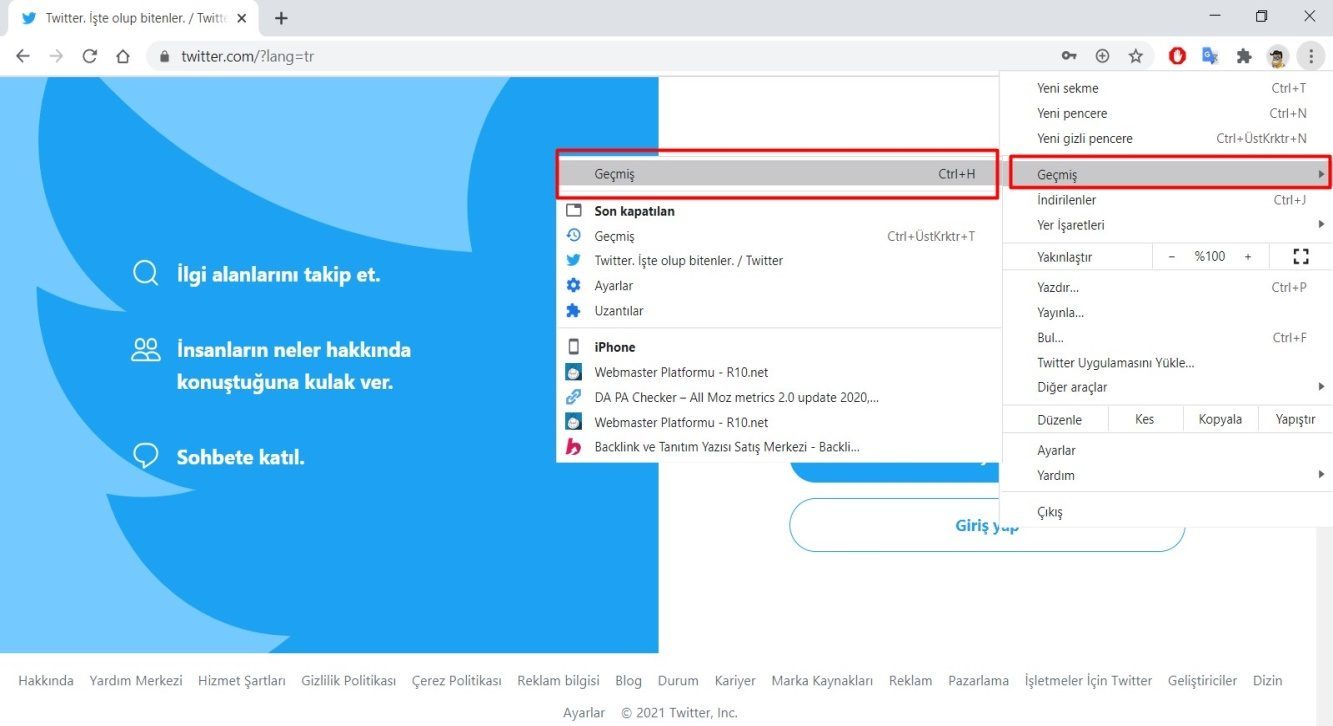
Task: Open Blog footer link
Action: click(x=629, y=680)
